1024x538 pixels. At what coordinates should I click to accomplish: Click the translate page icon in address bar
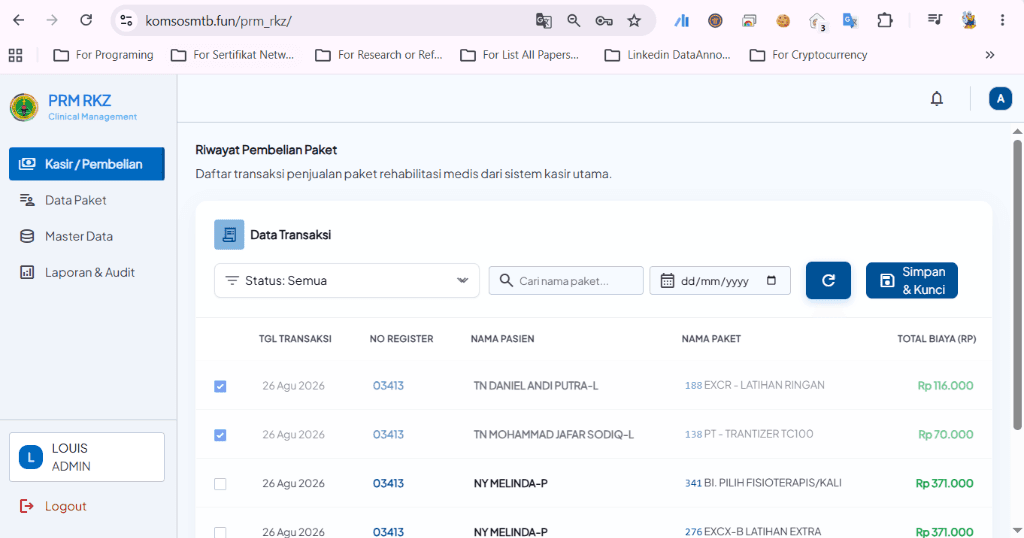tap(543, 21)
